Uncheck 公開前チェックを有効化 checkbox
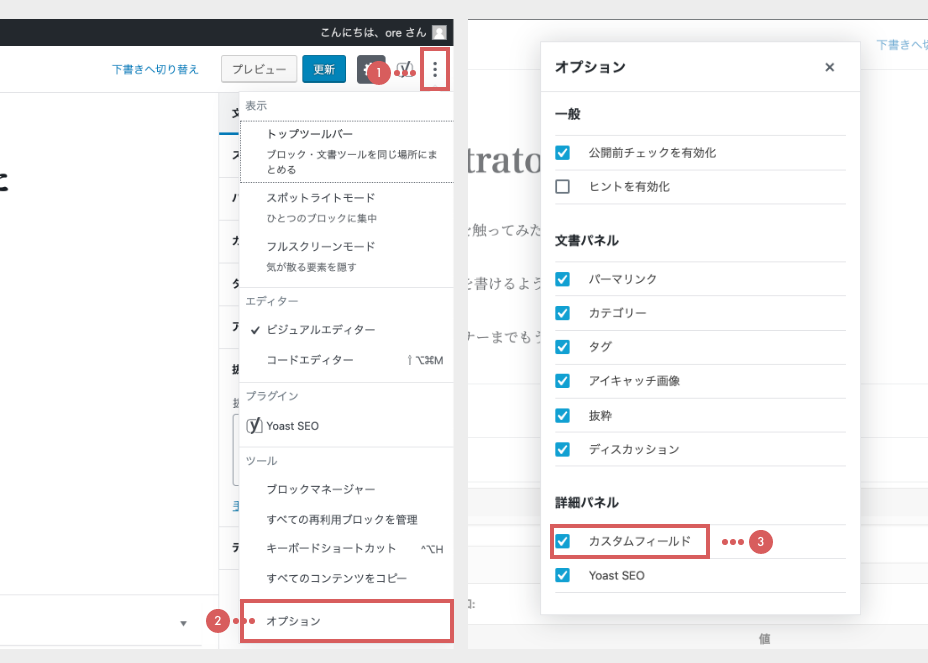This screenshot has width=928, height=663. click(563, 153)
